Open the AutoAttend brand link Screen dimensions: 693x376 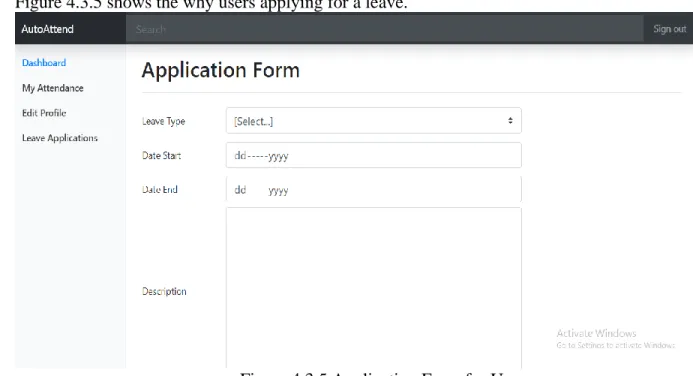pyautogui.click(x=47, y=29)
